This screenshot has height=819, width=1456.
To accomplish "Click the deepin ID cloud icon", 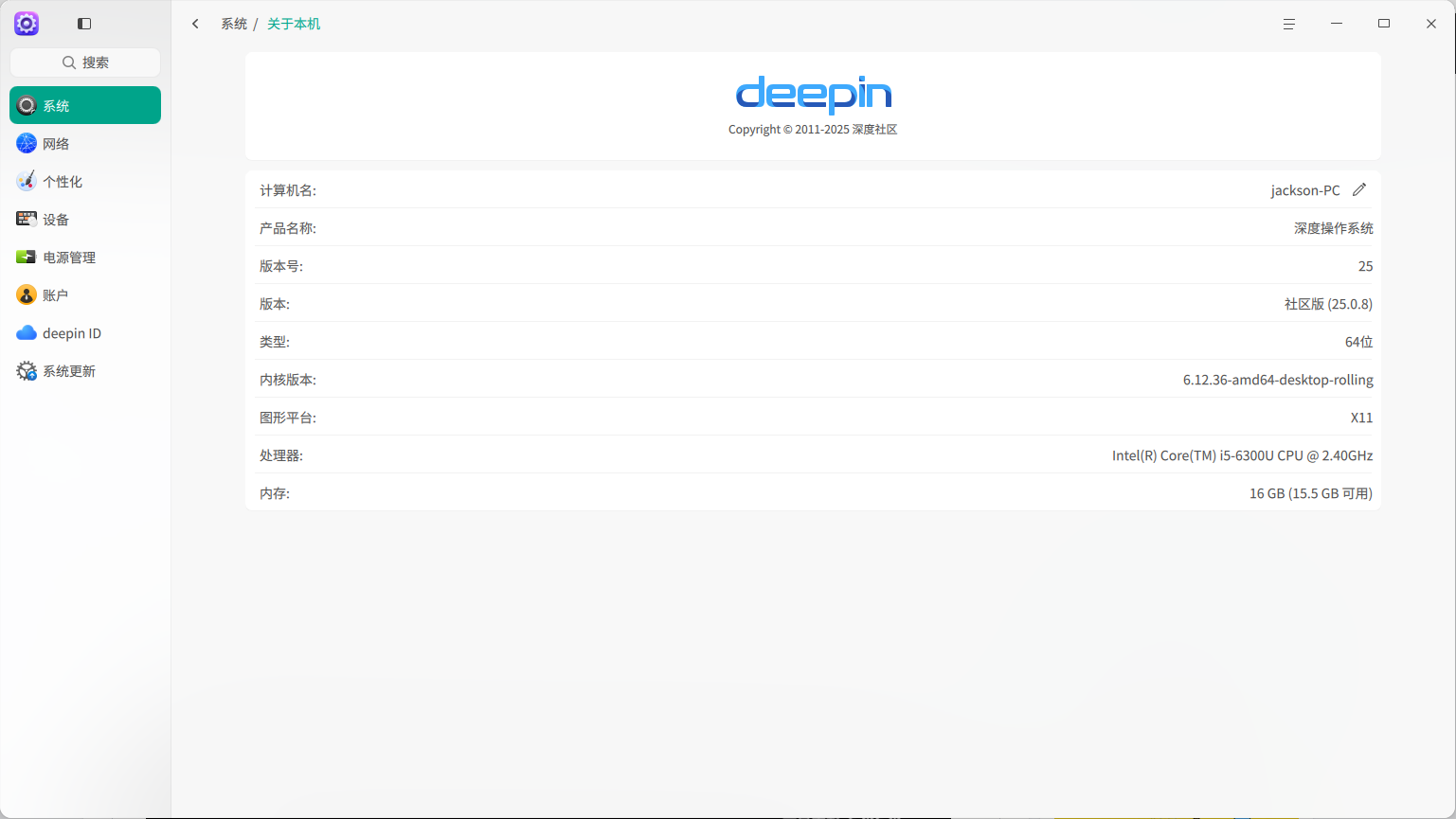I will pos(27,332).
